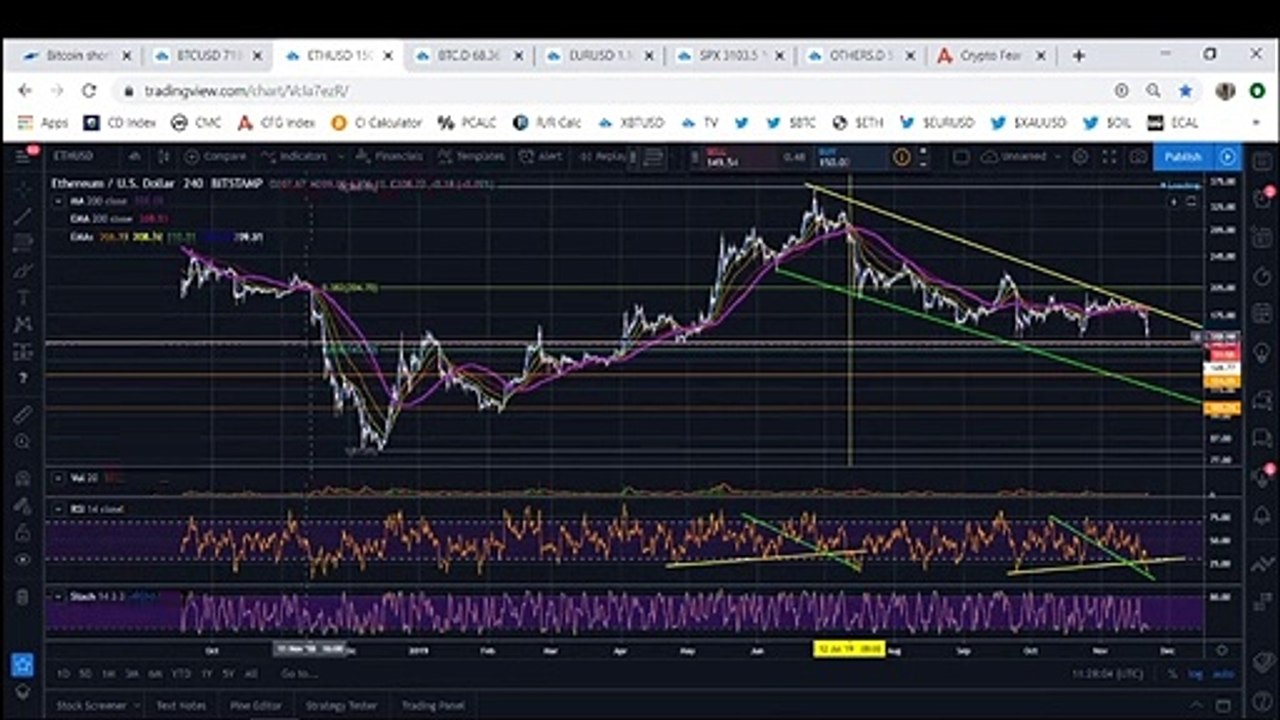Collapse the indicator legend arrow beside MA 200
The height and width of the screenshot is (720, 1280).
click(58, 201)
